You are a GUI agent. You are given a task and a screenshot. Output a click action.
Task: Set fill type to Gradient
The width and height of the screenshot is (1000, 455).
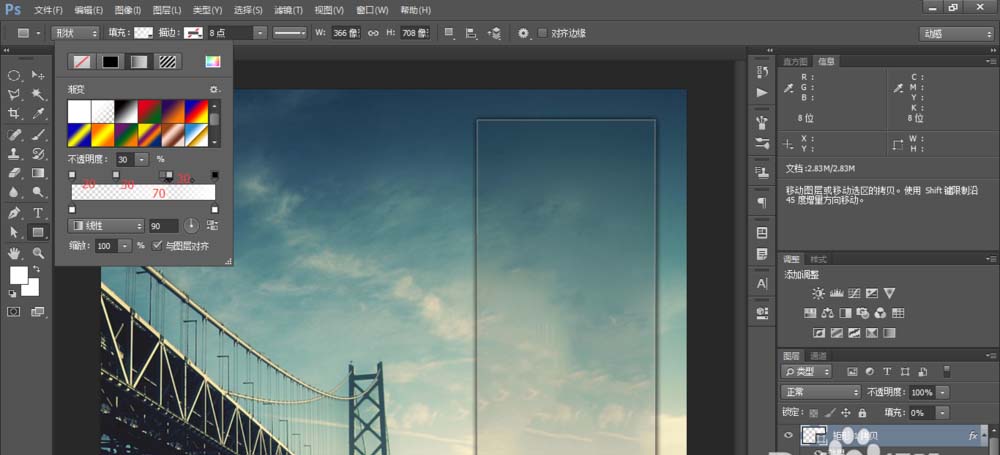139,62
